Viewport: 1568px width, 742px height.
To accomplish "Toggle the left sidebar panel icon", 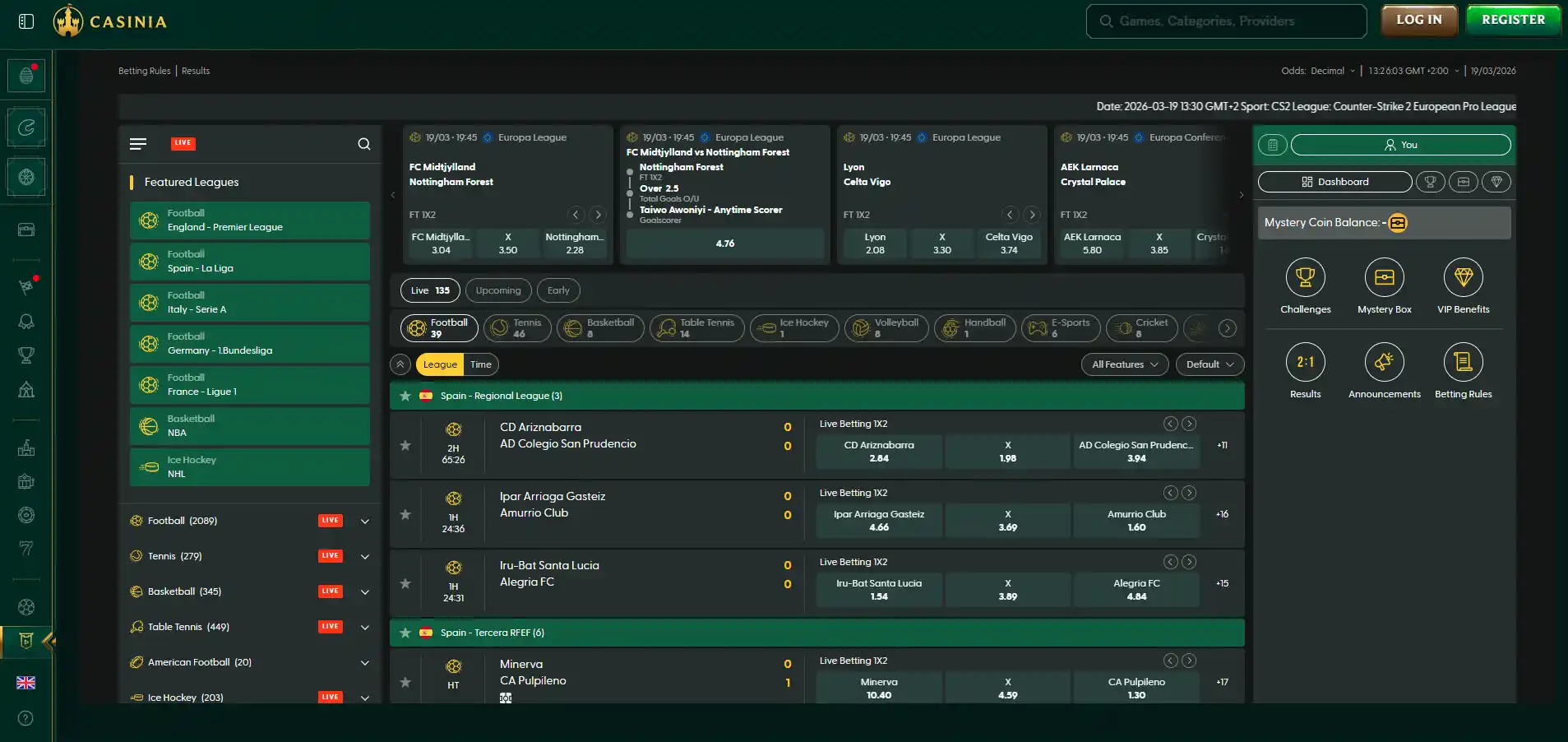I will (26, 21).
